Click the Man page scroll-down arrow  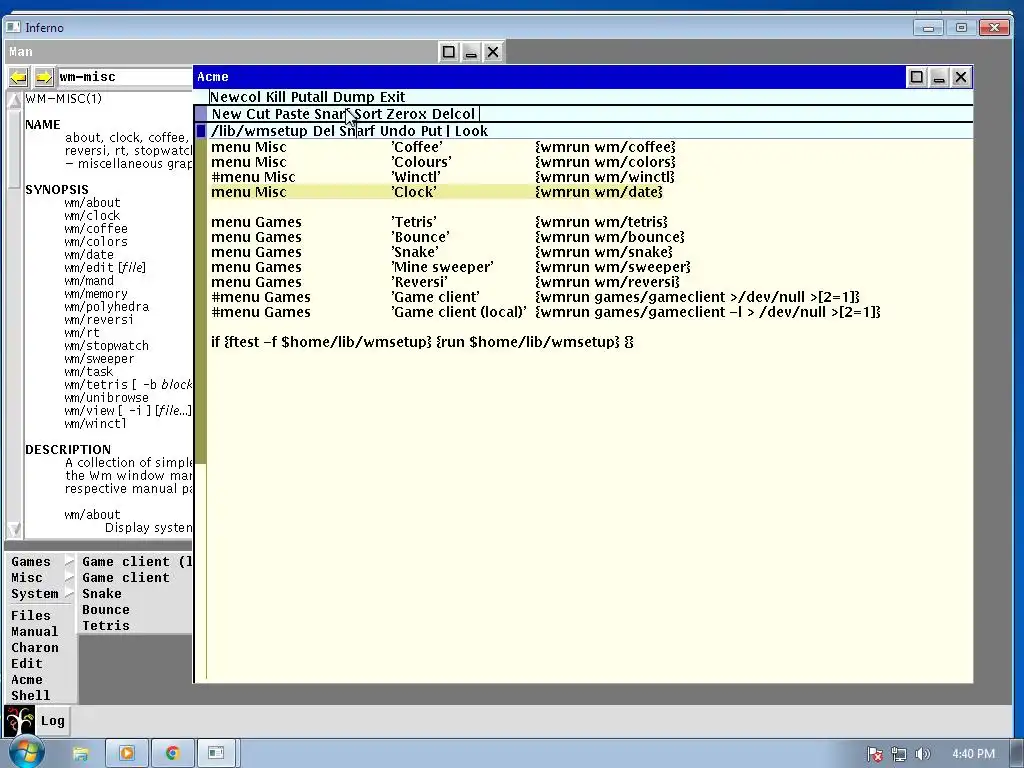pos(14,530)
